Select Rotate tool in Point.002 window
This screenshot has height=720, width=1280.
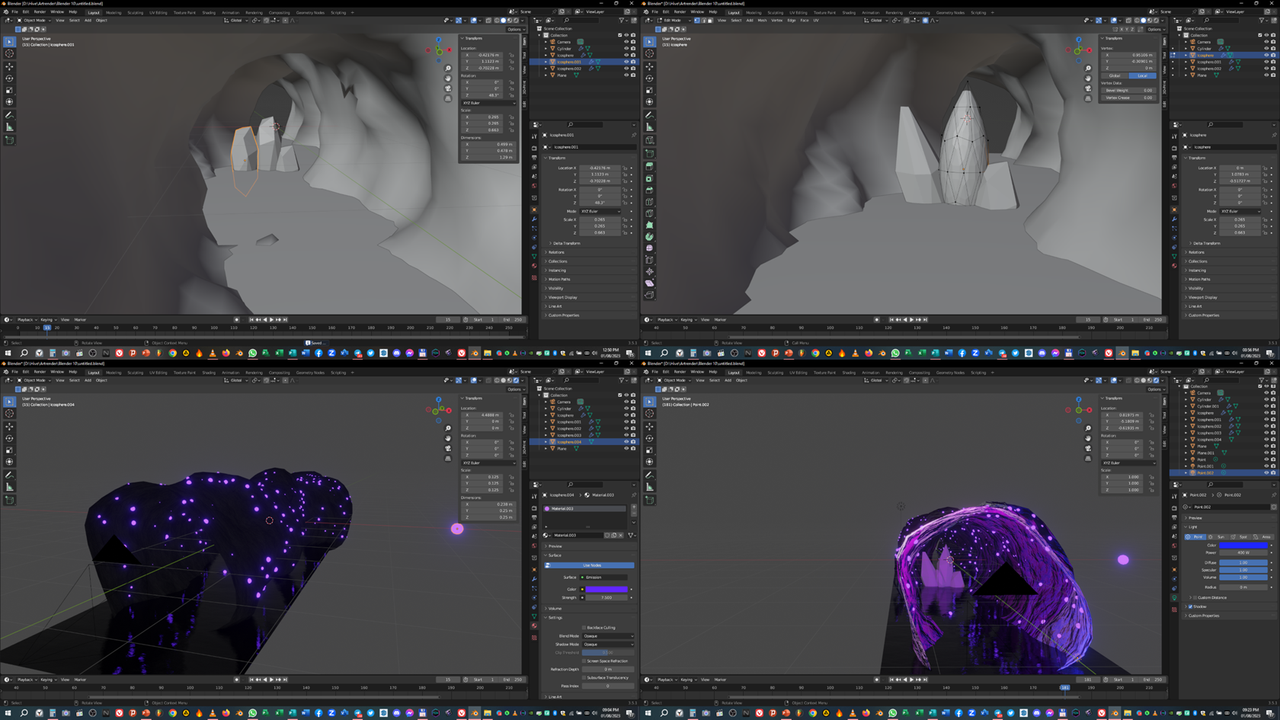[x=649, y=438]
